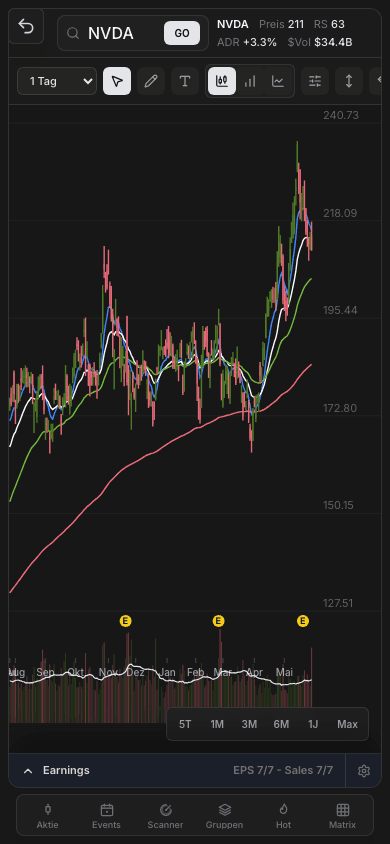The image size is (390, 844).
Task: Click the E earnings marker near November
Action: pyautogui.click(x=125, y=621)
